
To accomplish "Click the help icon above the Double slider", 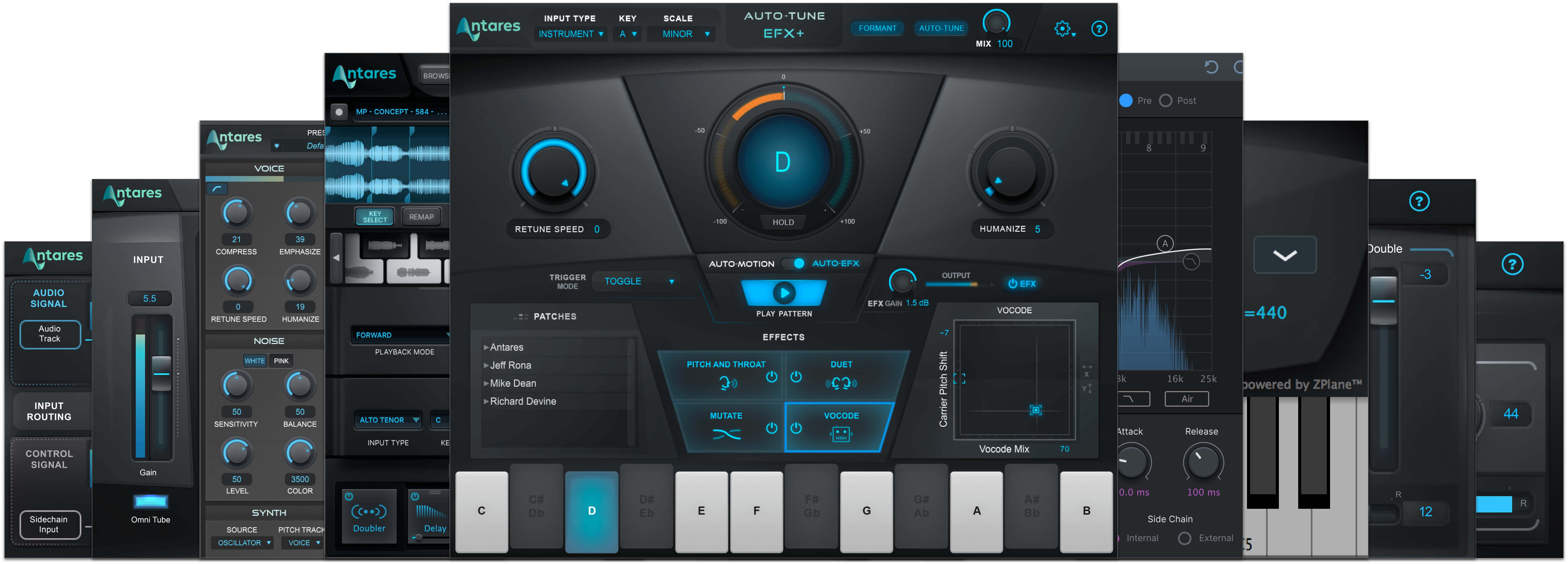I will [1419, 201].
